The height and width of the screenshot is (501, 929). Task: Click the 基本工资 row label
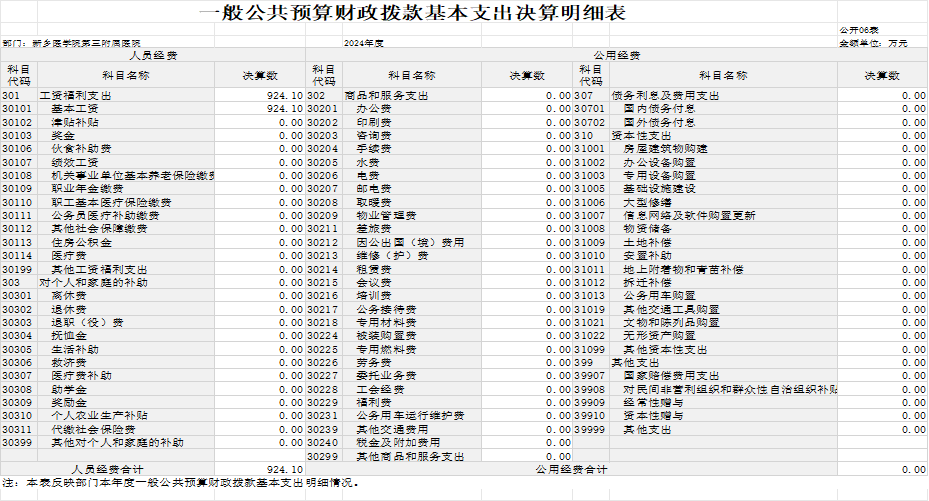click(x=75, y=108)
